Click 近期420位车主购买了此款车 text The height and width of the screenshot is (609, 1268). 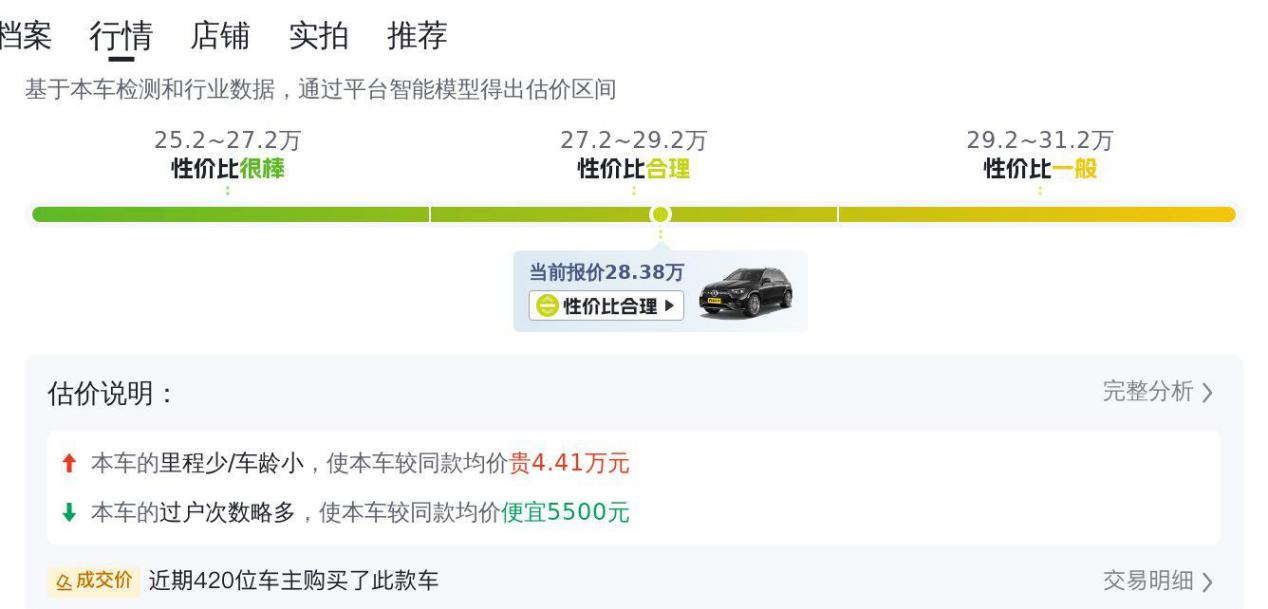pyautogui.click(x=293, y=581)
